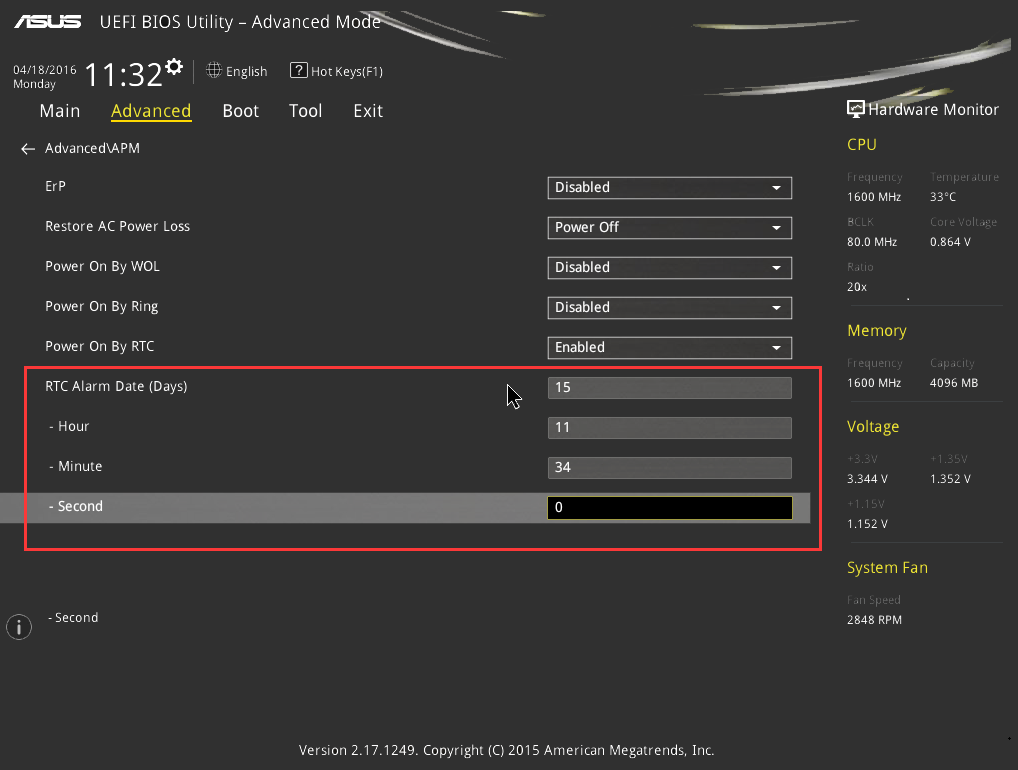
Task: Click the Voltage section heading
Action: pyautogui.click(x=873, y=427)
